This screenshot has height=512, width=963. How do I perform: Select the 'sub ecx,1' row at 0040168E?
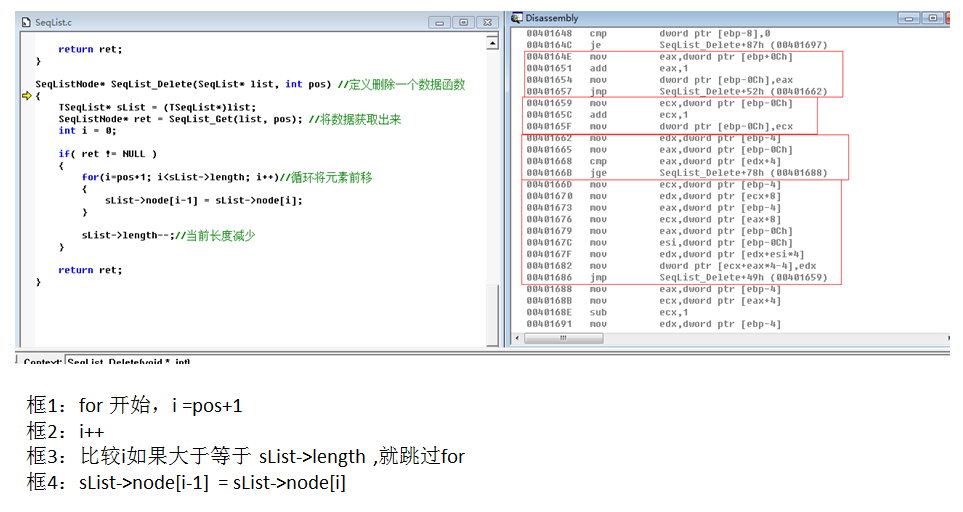607,313
